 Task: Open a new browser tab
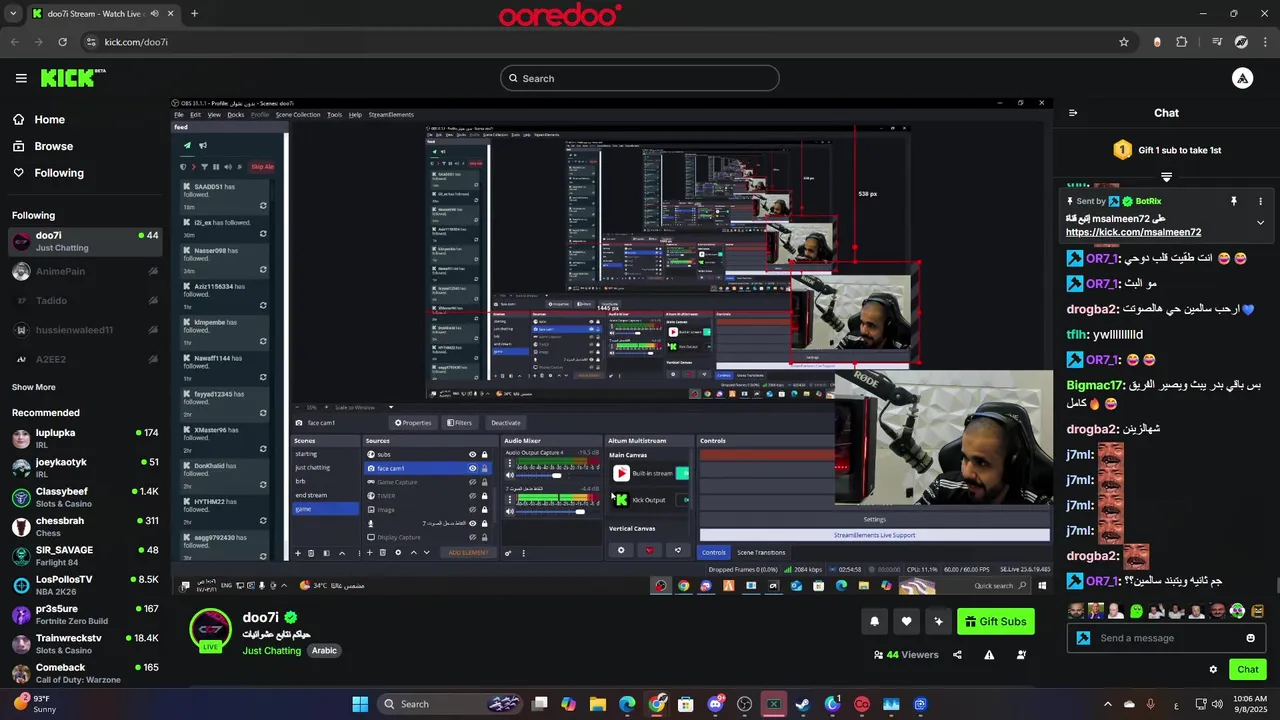194,14
